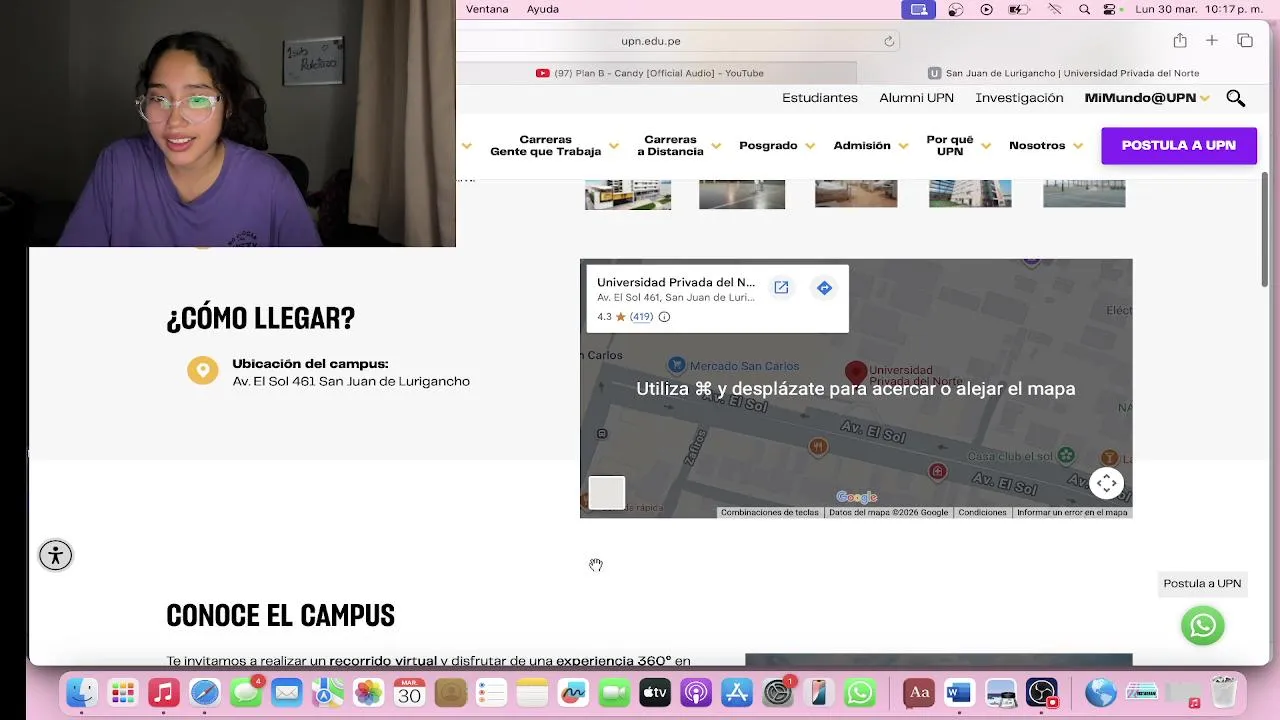Click the Mercado San Carlos map marker
Screen dimensions: 1280x720
(677, 366)
